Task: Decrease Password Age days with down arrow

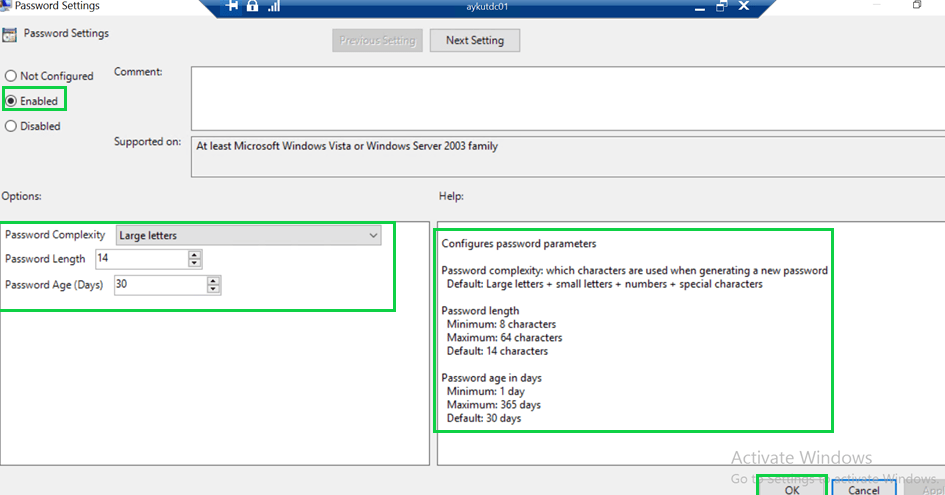Action: [213, 290]
